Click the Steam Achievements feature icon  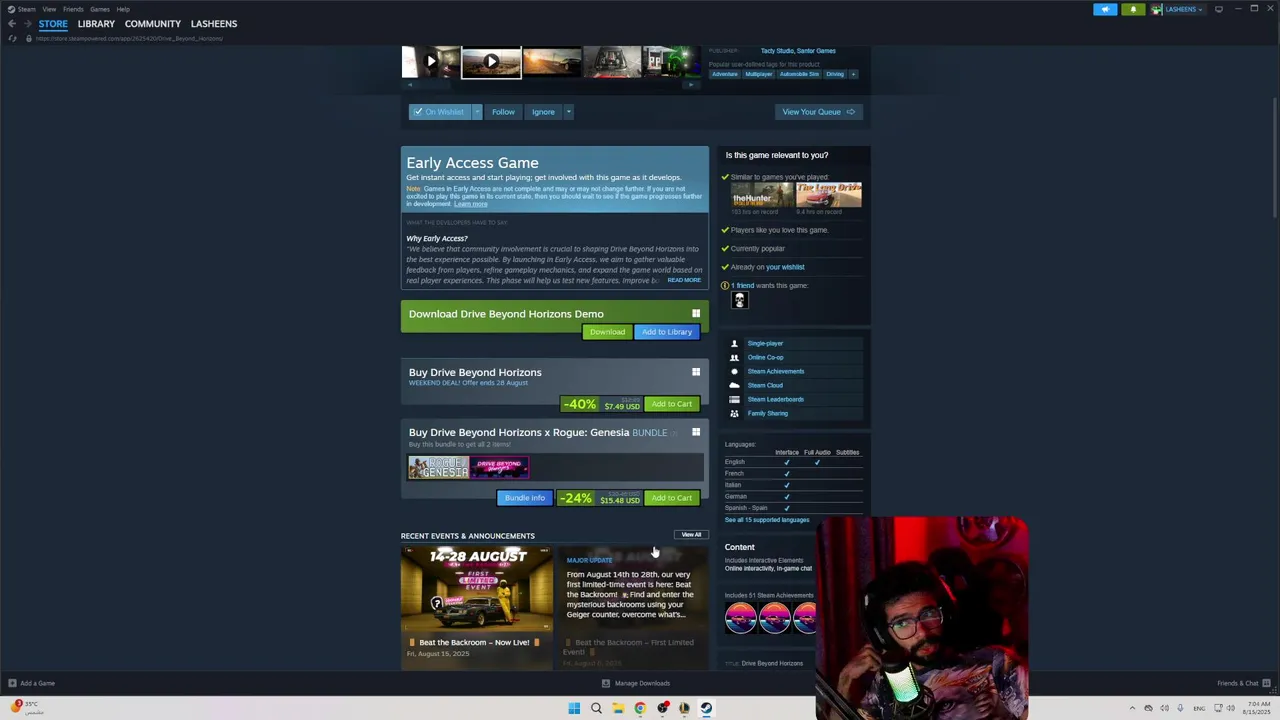pyautogui.click(x=734, y=371)
